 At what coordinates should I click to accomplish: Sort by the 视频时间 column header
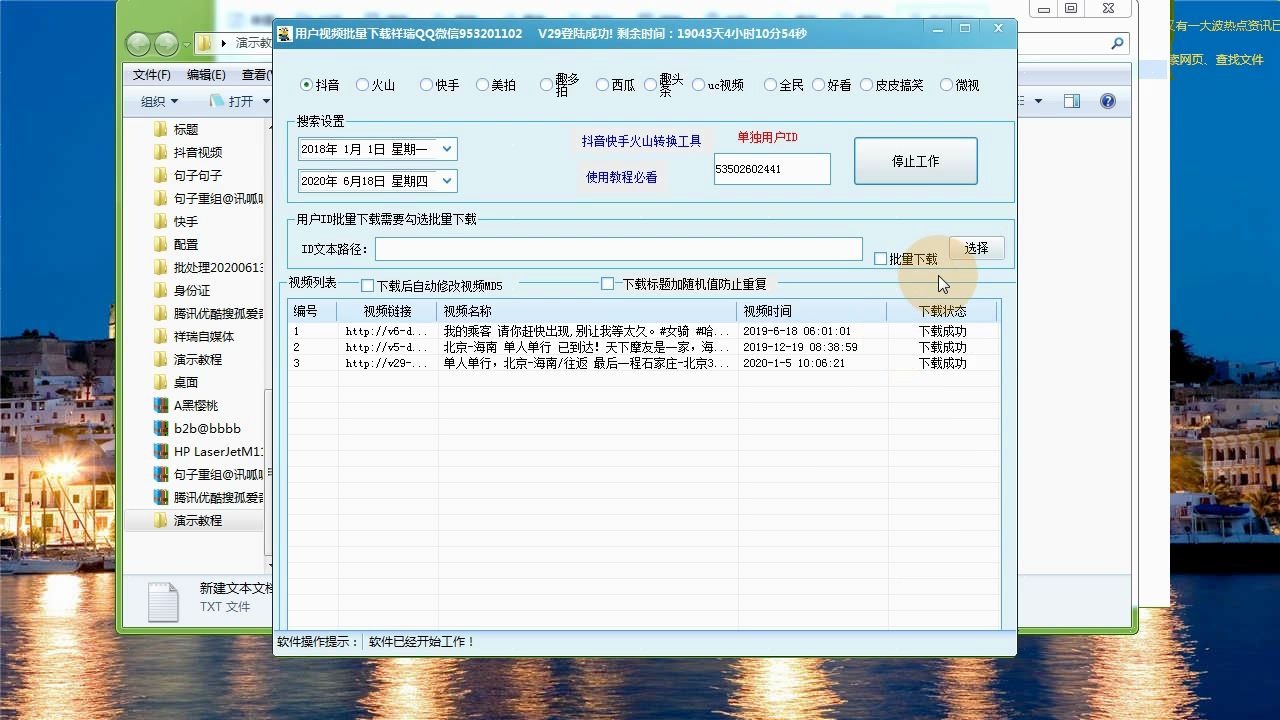point(812,311)
